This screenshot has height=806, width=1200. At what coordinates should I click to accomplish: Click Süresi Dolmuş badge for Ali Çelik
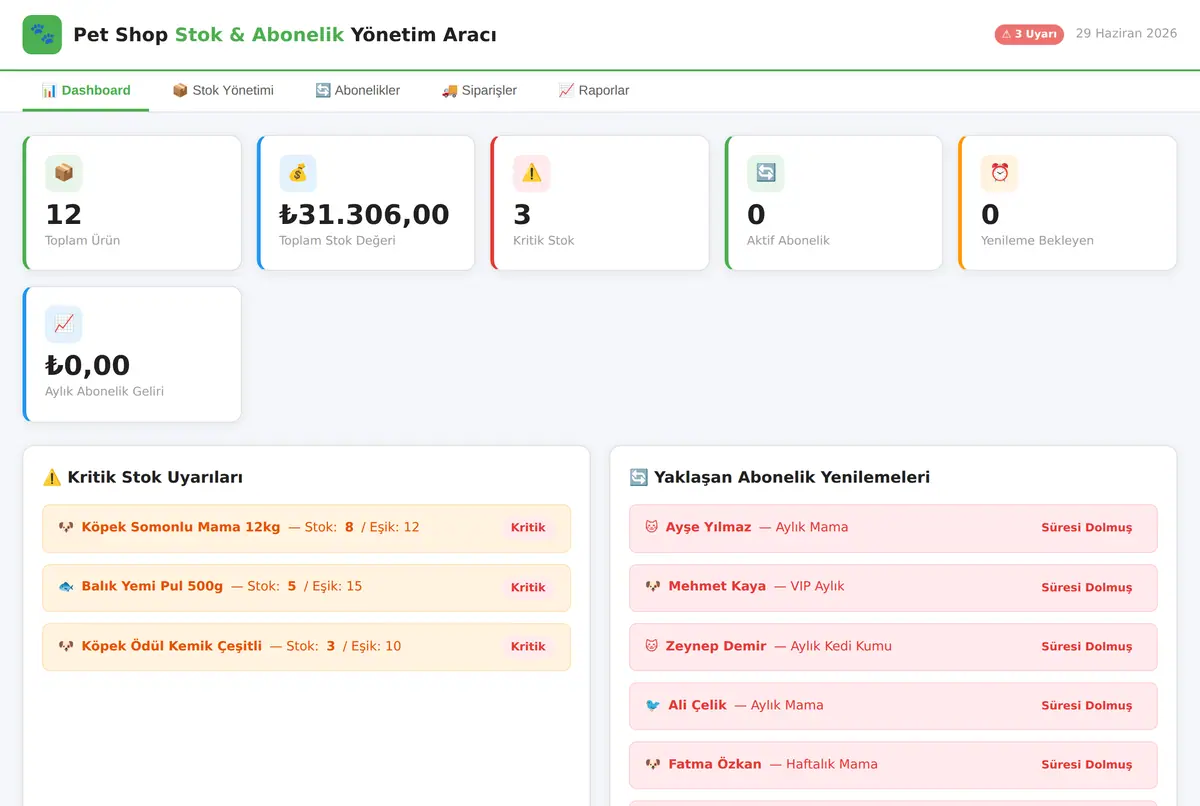[x=1087, y=706]
